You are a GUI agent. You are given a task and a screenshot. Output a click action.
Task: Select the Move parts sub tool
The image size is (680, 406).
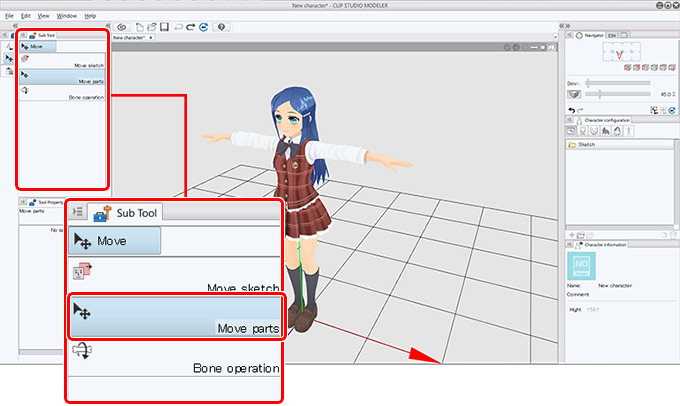coord(62,77)
